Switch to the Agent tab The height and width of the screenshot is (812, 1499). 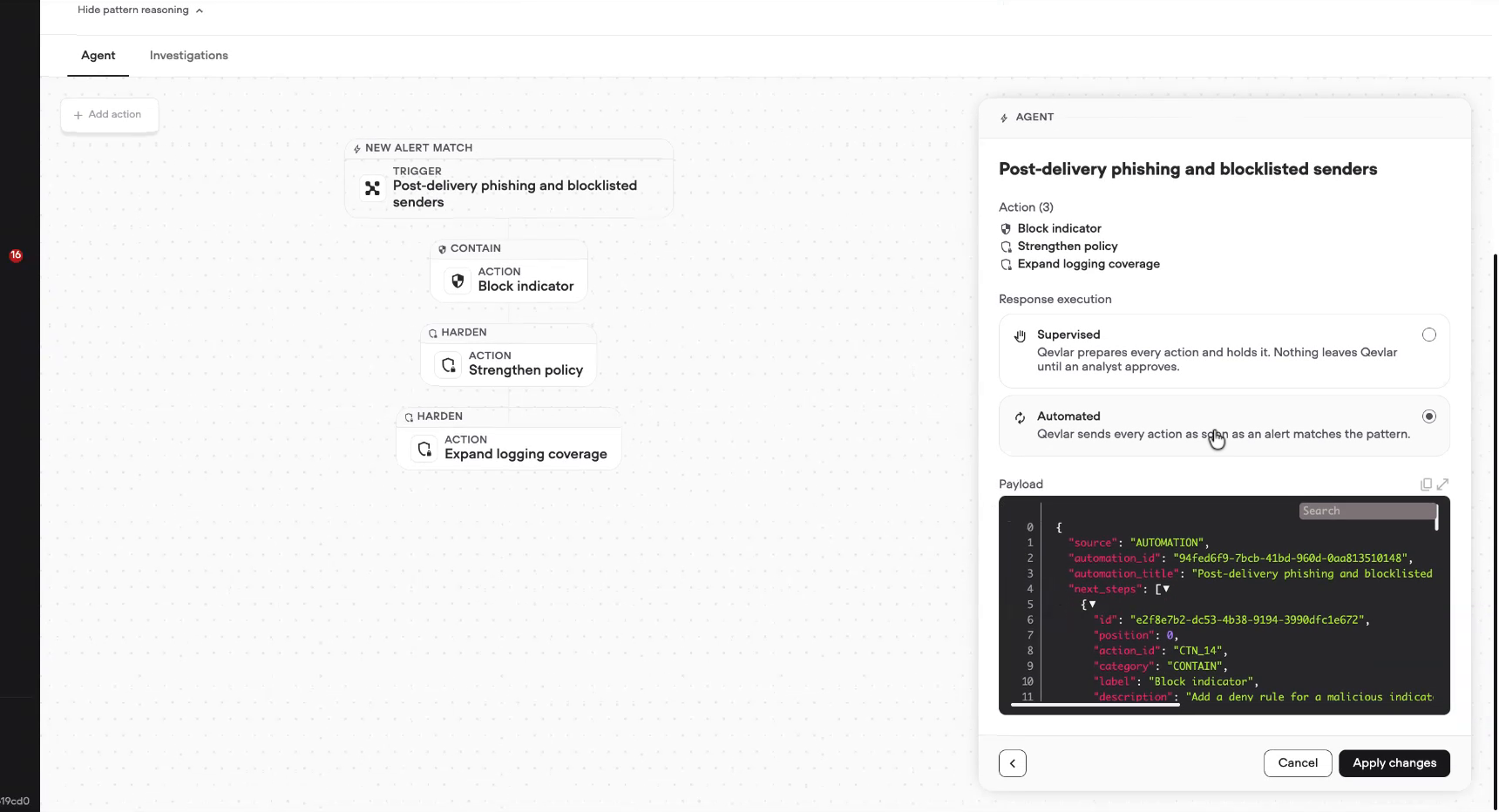click(98, 55)
